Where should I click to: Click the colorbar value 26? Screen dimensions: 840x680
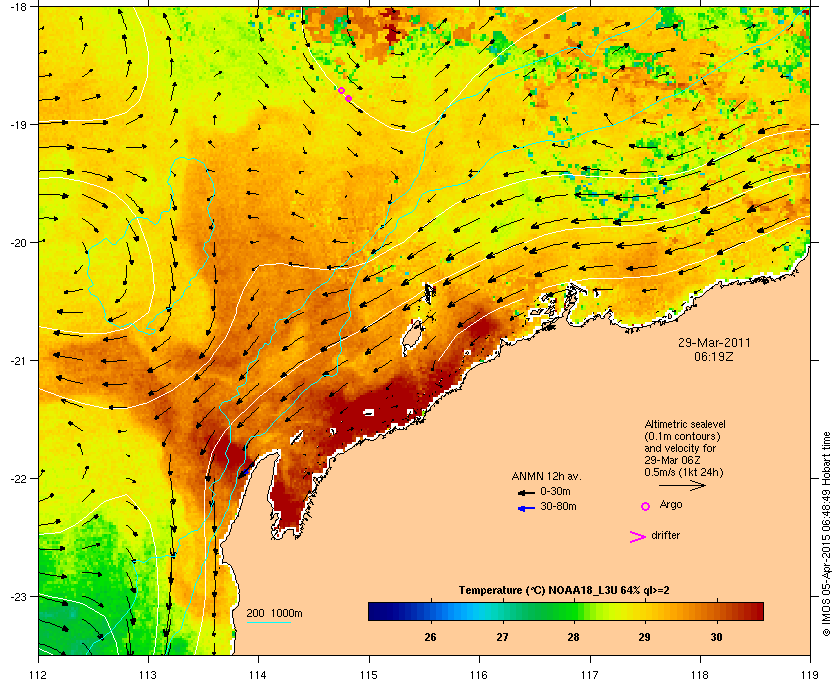pyautogui.click(x=430, y=637)
